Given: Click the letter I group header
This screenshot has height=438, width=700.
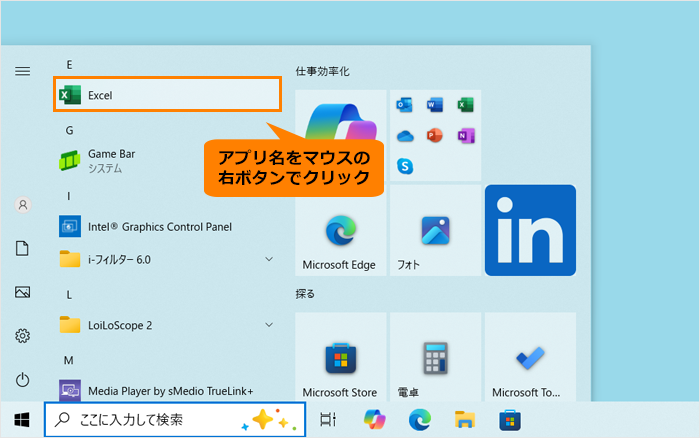Looking at the screenshot, I should 69,196.
